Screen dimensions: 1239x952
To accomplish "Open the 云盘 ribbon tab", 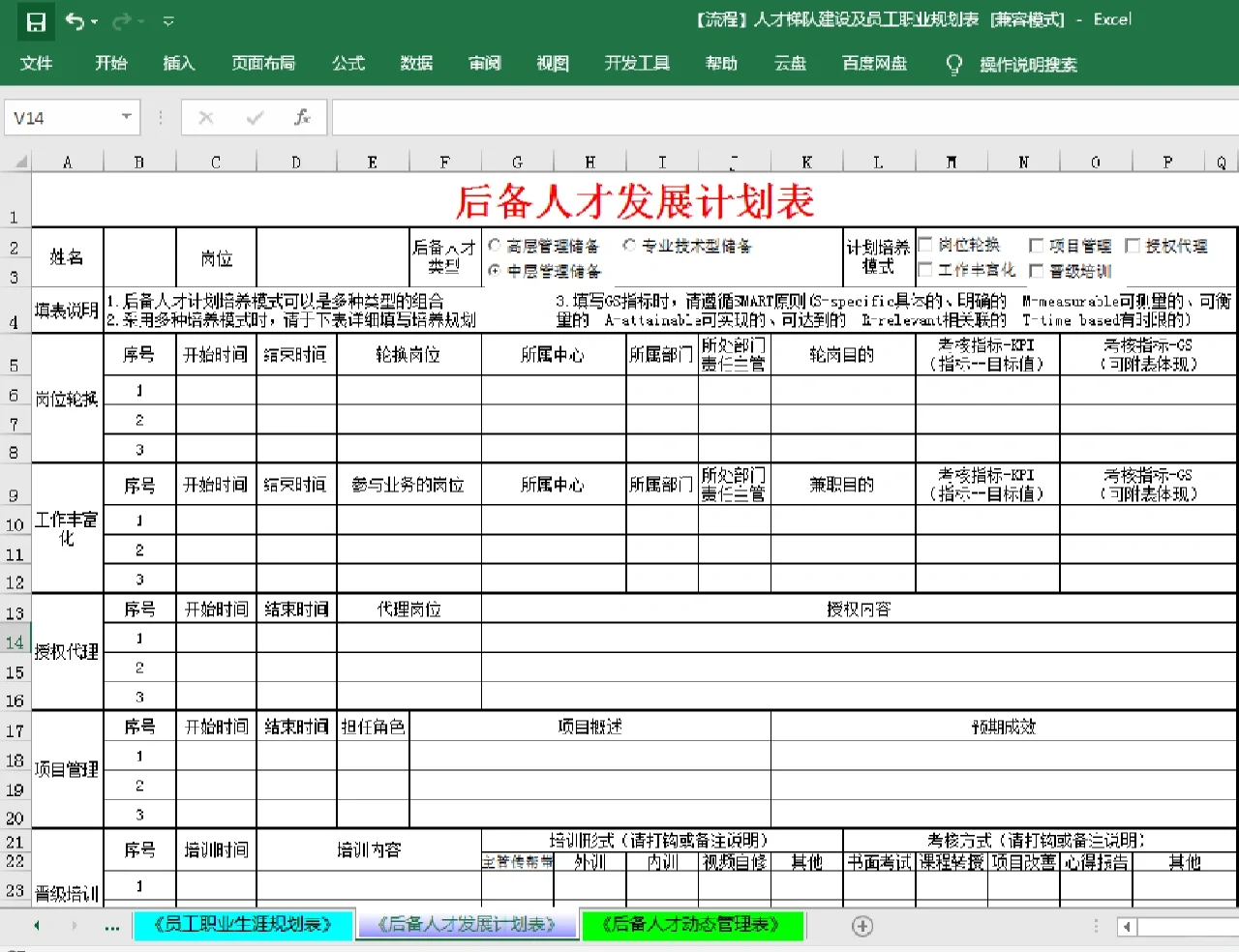I will [x=790, y=63].
